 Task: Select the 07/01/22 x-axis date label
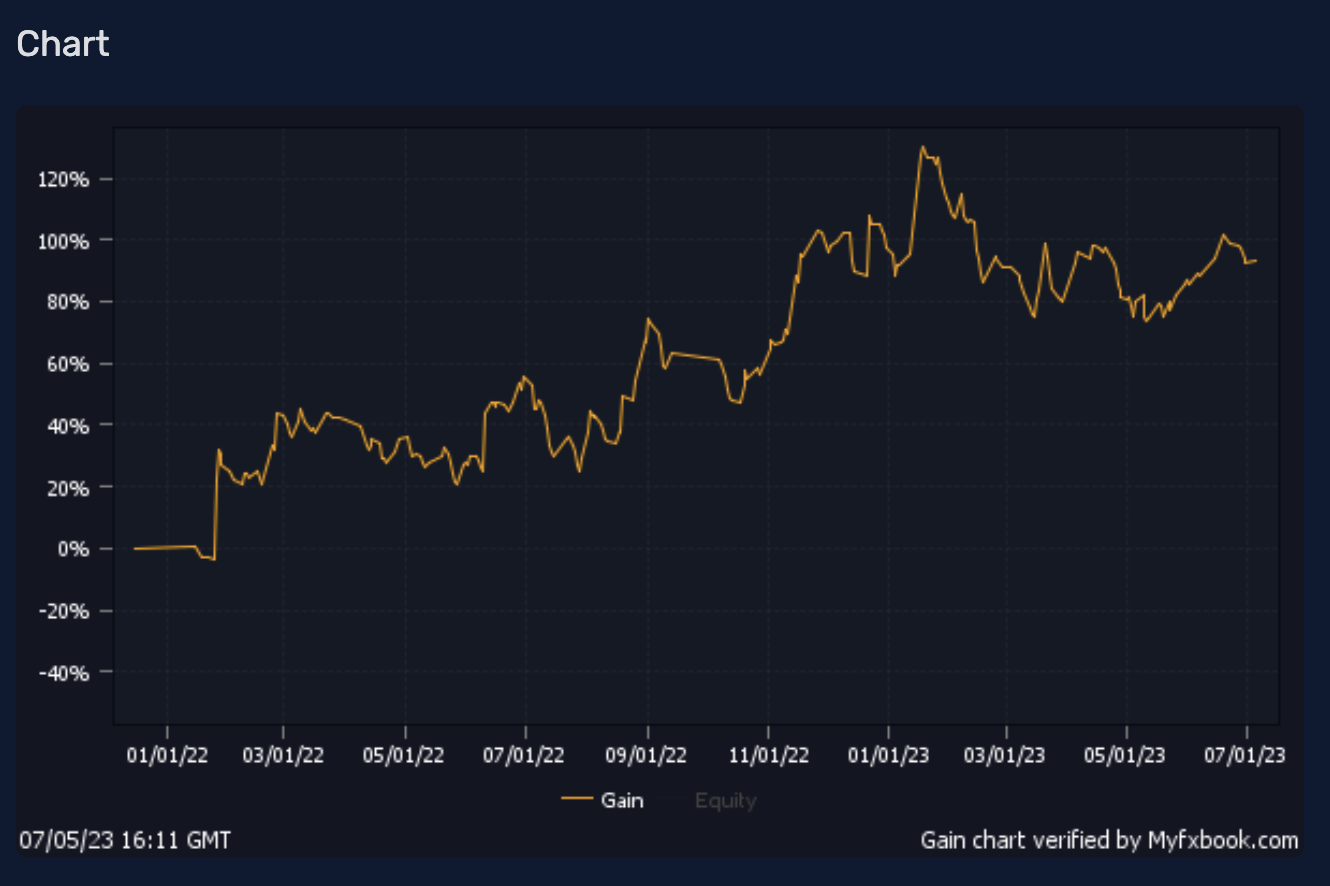click(525, 755)
